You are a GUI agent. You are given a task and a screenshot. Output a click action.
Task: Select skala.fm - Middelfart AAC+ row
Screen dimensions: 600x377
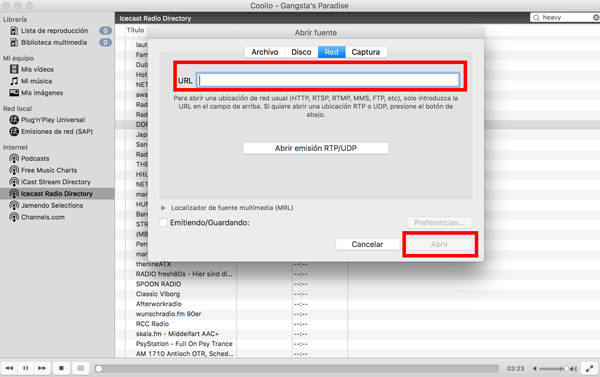tap(177, 334)
